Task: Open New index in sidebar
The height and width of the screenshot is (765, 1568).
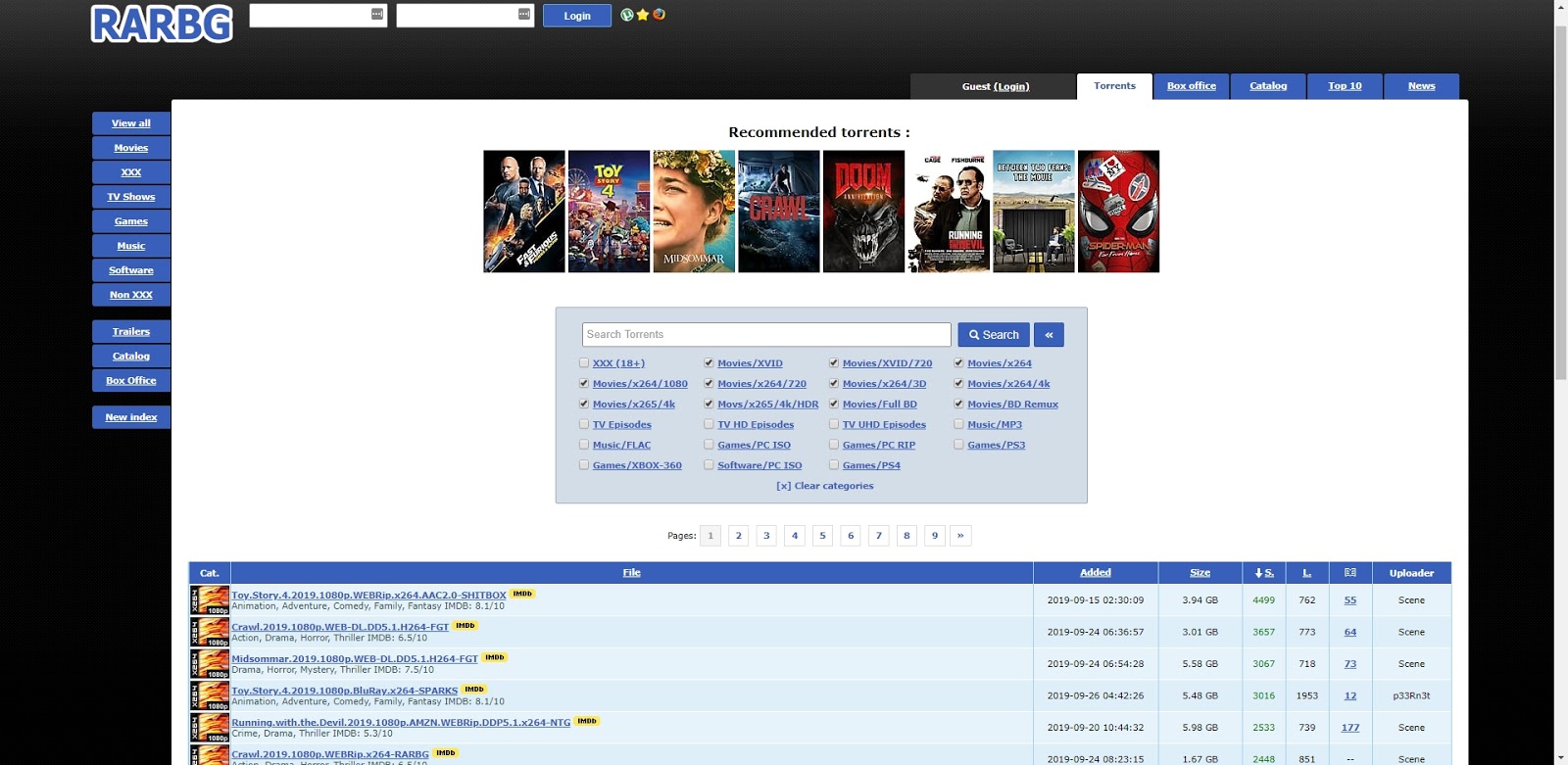Action: point(131,417)
